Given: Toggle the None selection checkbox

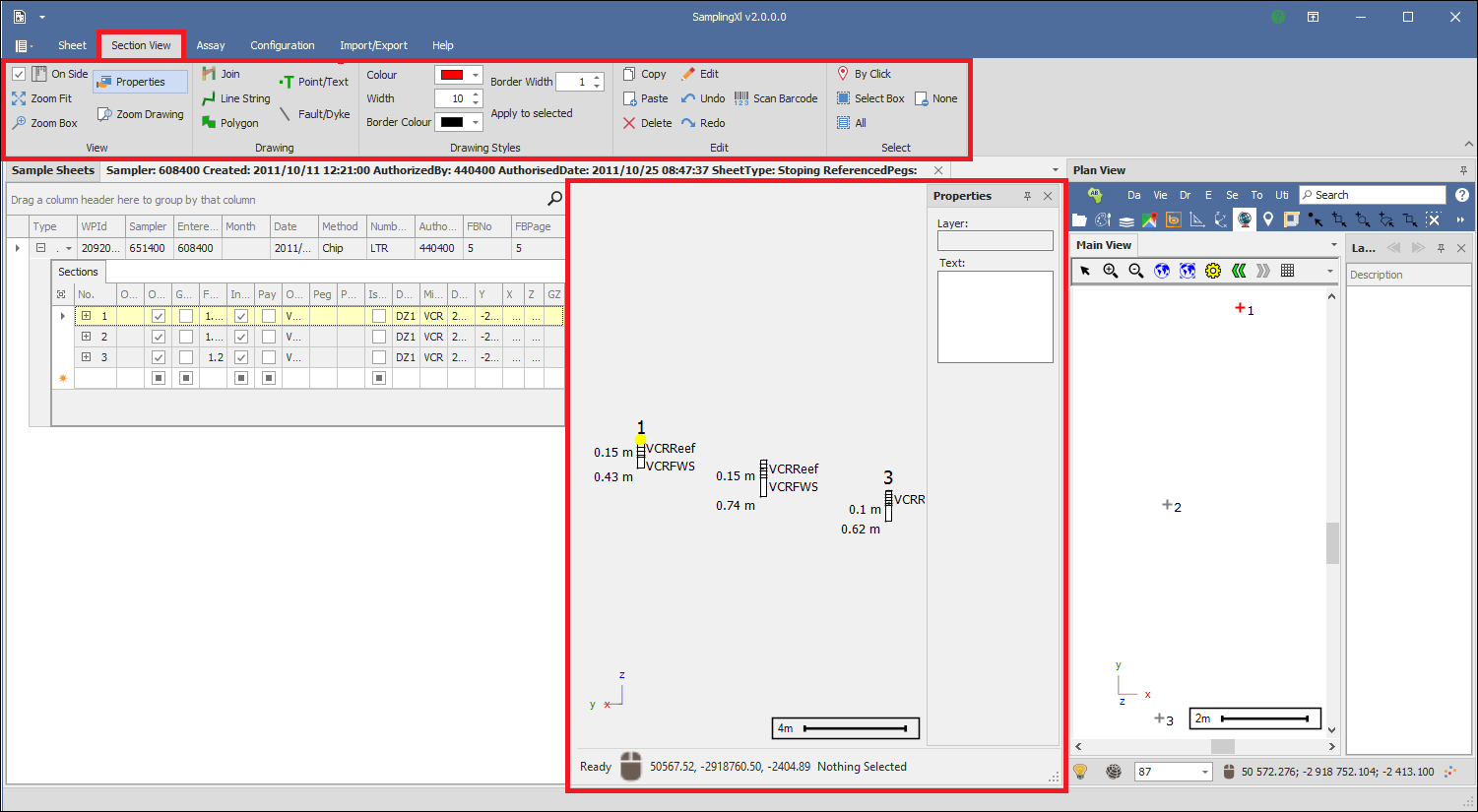Looking at the screenshot, I should point(922,98).
